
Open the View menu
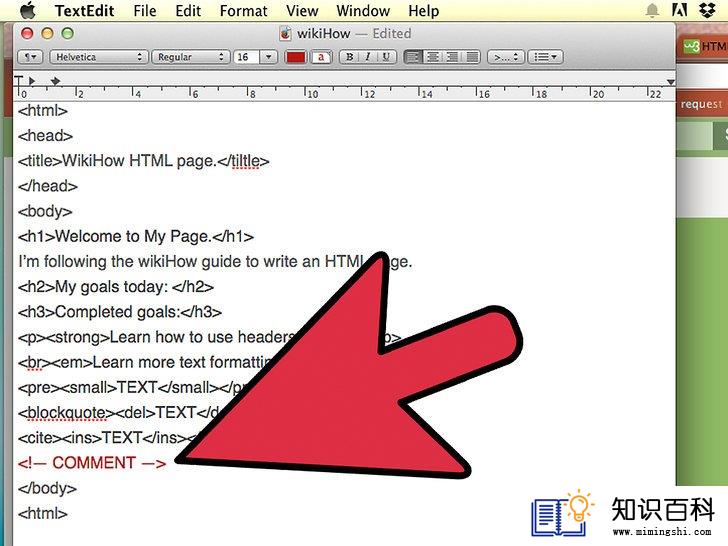[302, 11]
